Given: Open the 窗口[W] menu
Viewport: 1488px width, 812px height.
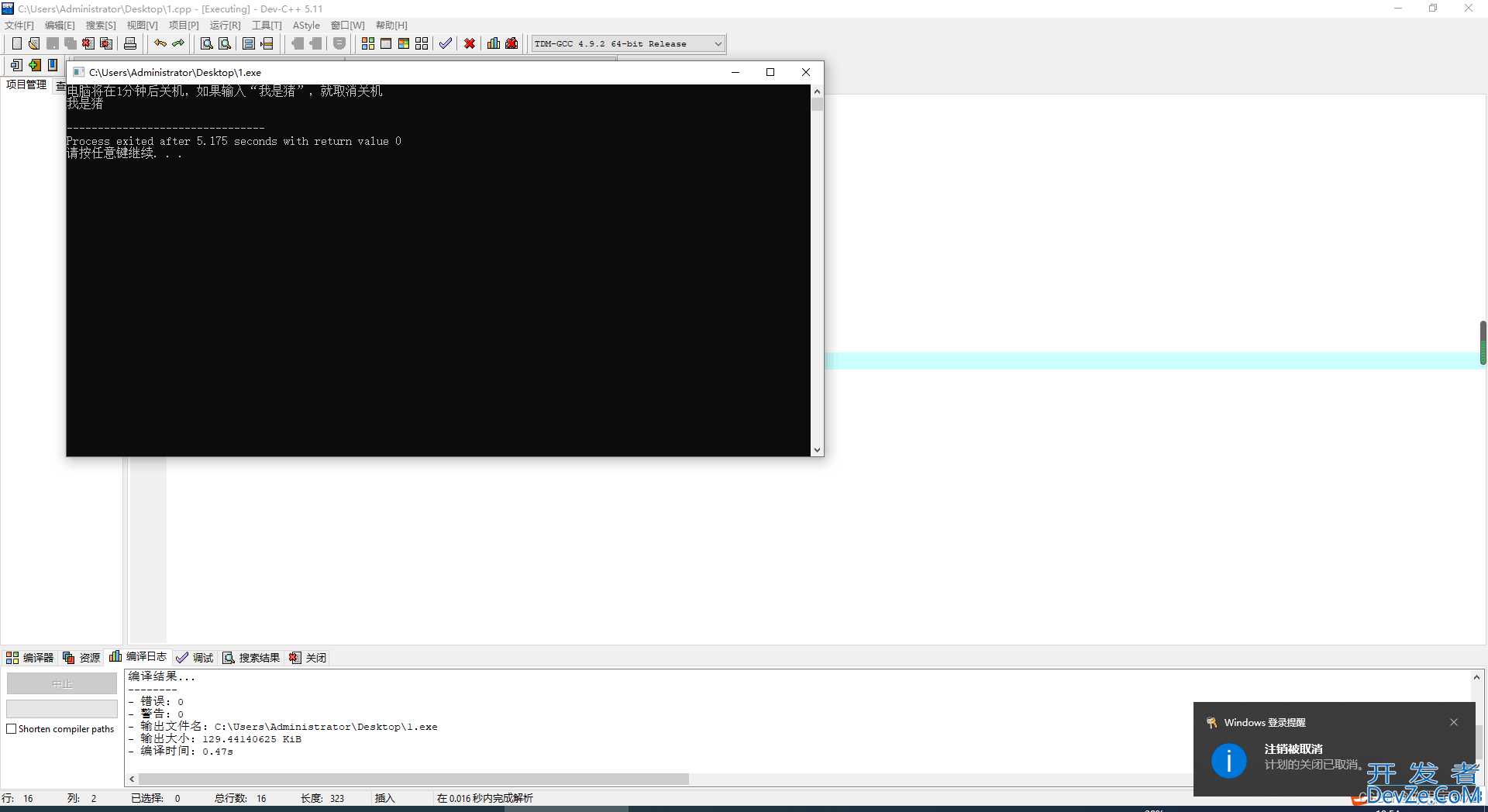Looking at the screenshot, I should click(x=347, y=26).
